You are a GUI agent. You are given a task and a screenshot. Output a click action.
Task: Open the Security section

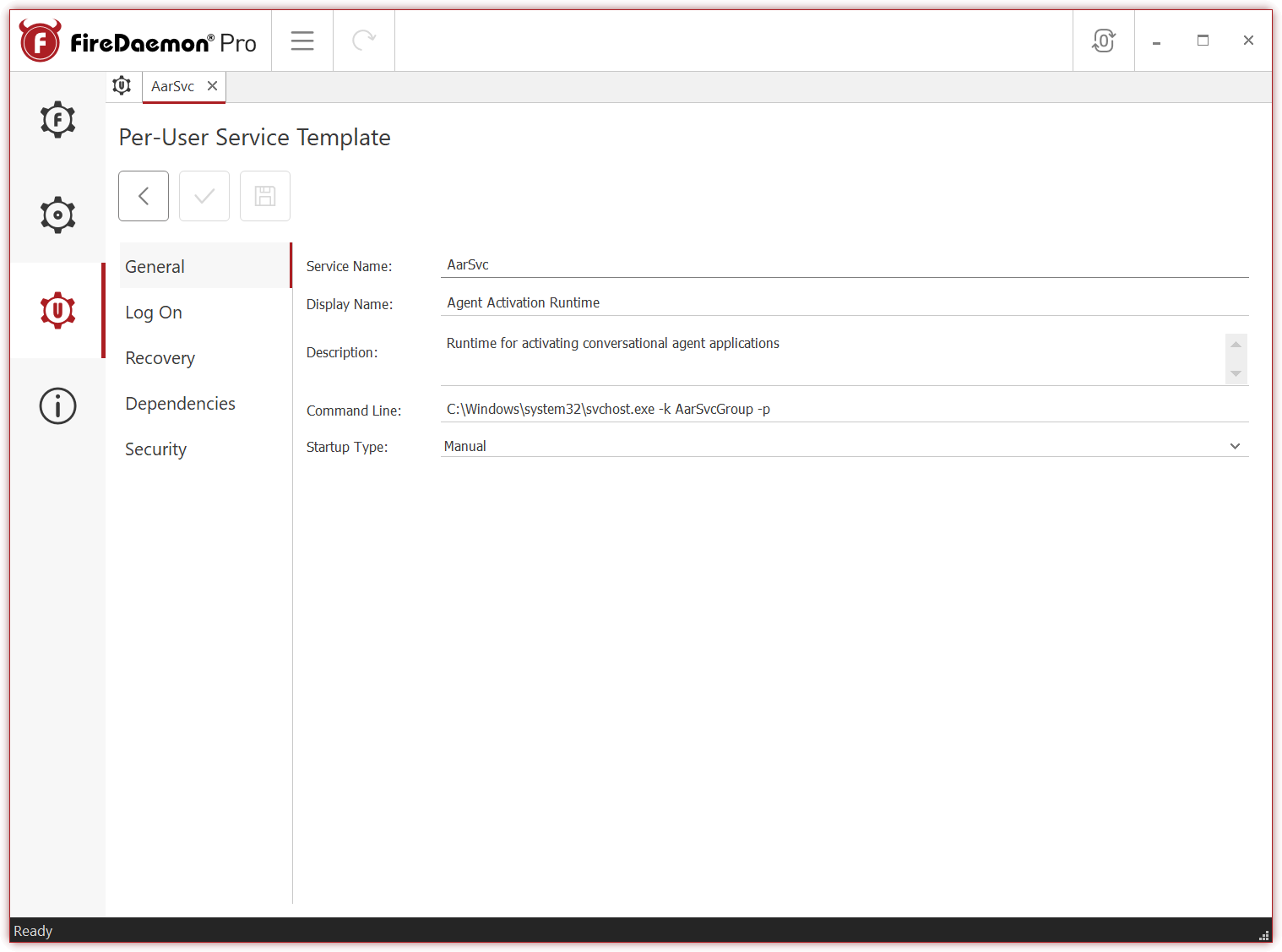coord(205,449)
